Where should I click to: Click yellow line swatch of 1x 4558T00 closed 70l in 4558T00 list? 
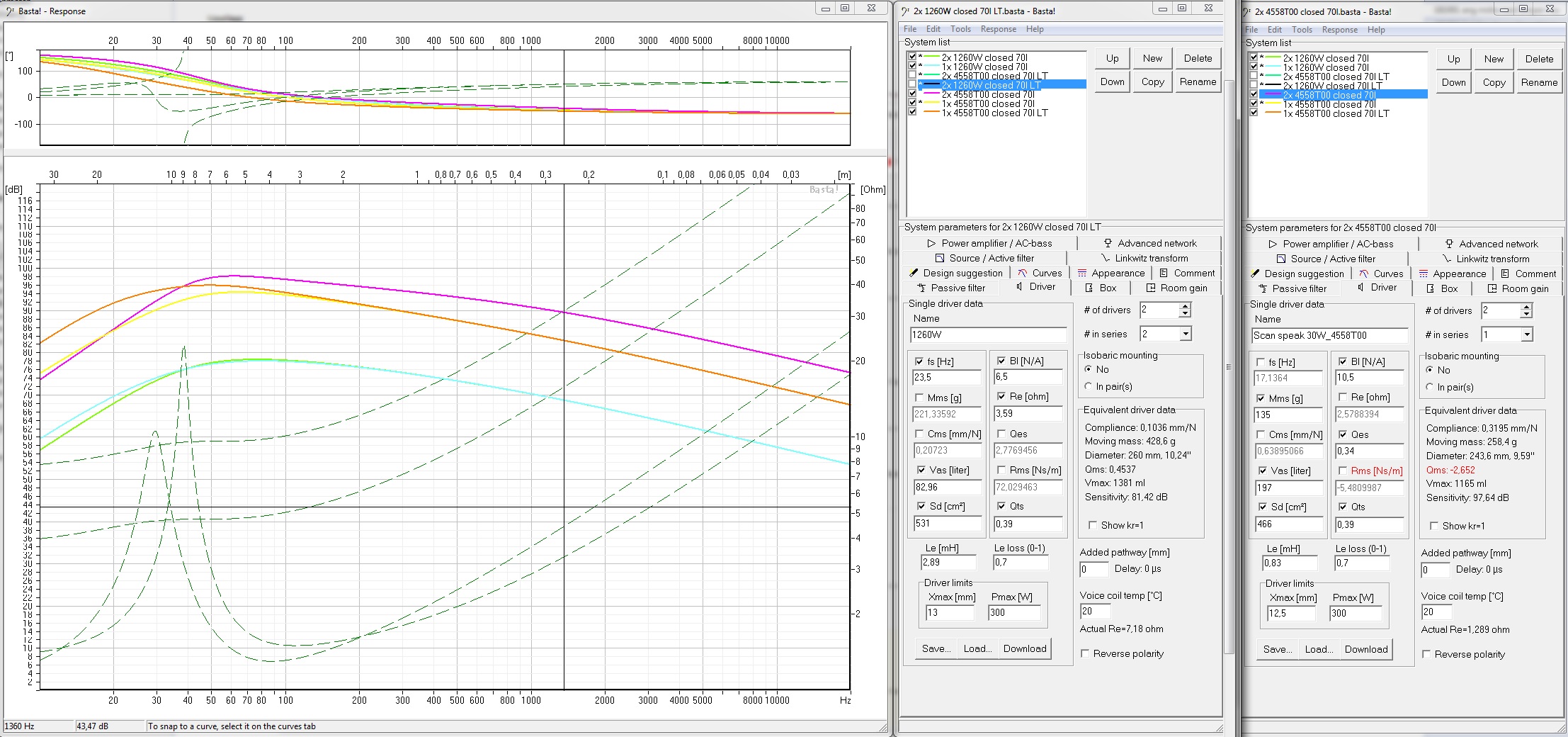[x=1273, y=104]
